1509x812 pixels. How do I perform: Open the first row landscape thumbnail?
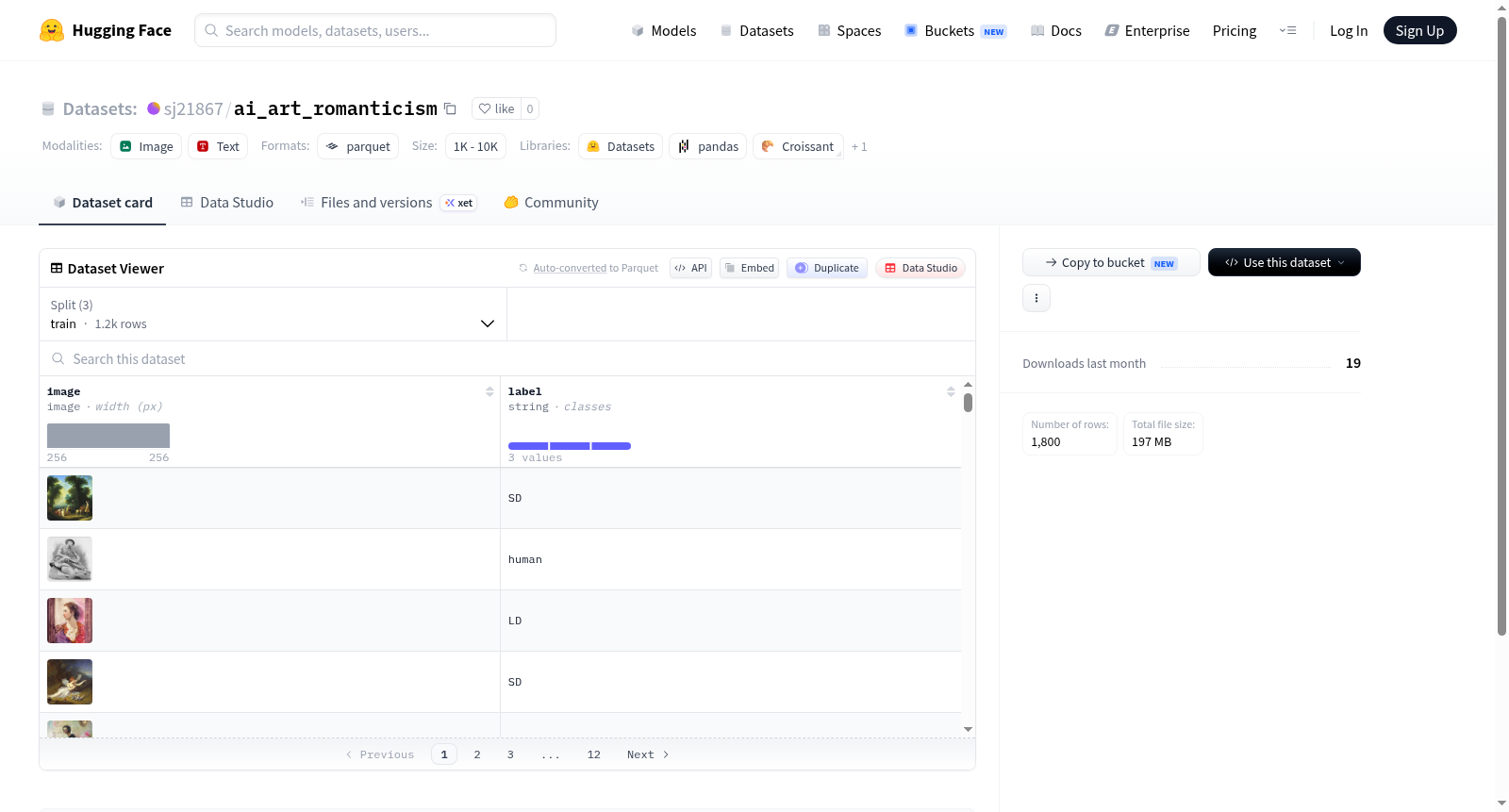(70, 498)
